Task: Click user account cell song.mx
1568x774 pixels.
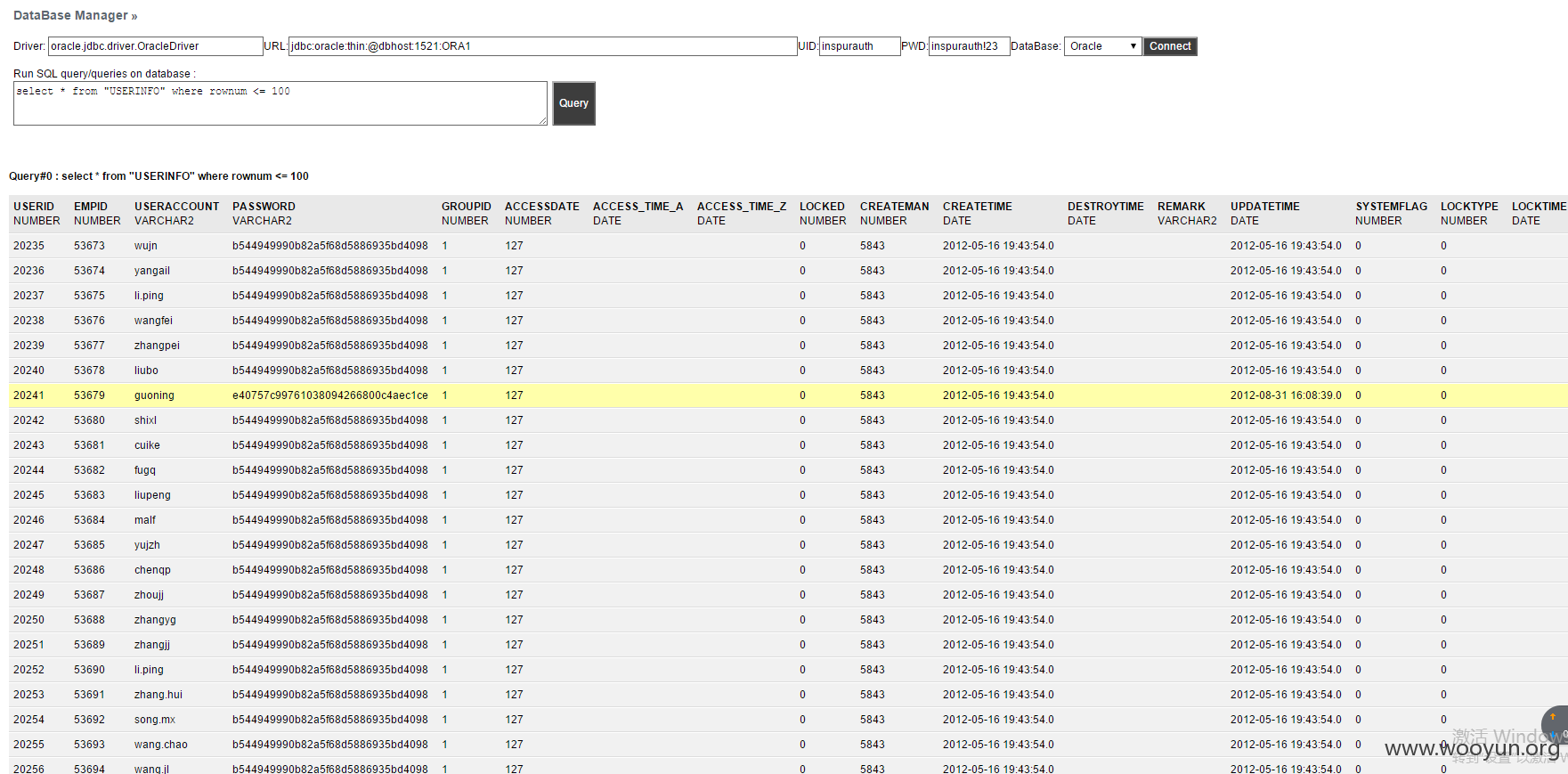Action: click(x=155, y=720)
